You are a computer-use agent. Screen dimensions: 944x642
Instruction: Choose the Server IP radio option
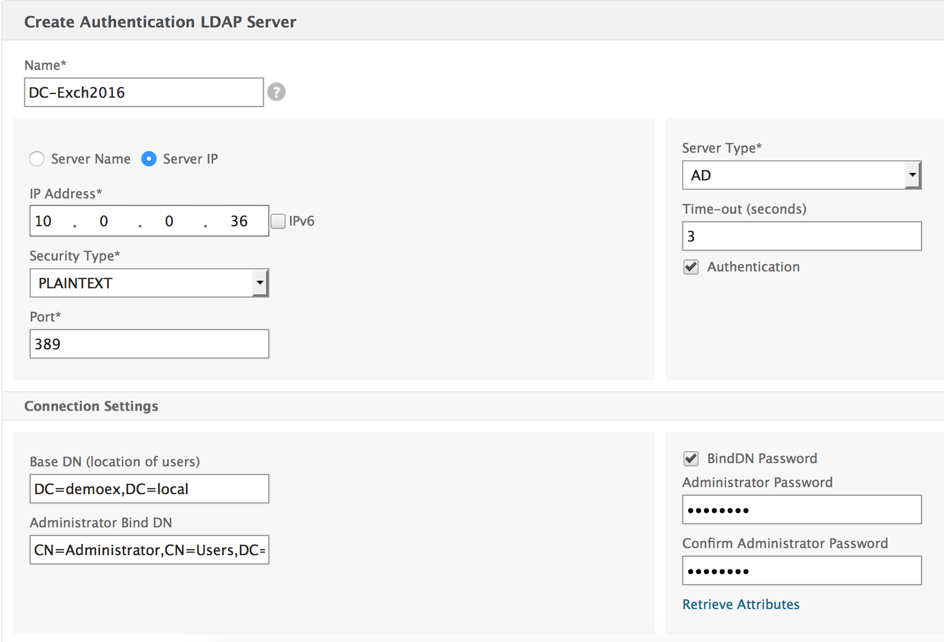(x=149, y=159)
